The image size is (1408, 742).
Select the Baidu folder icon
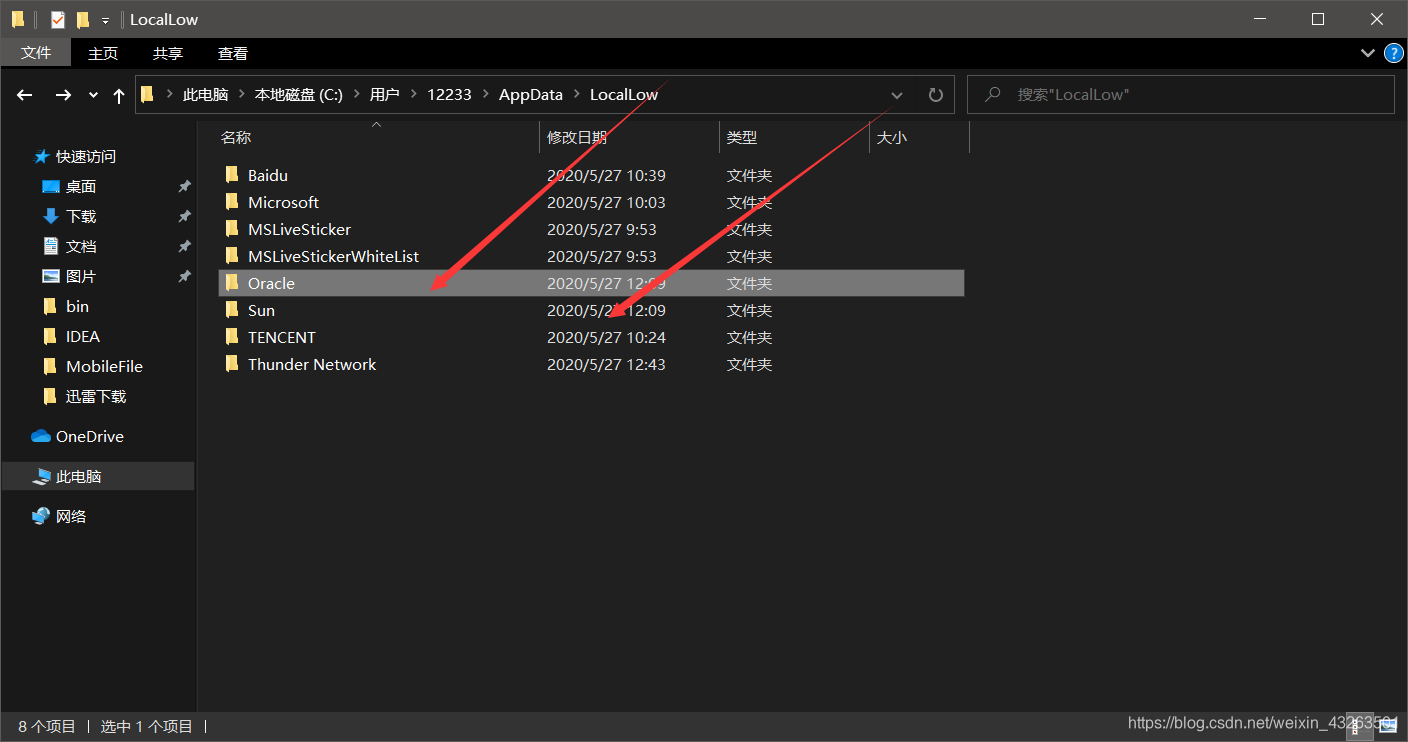tap(232, 175)
